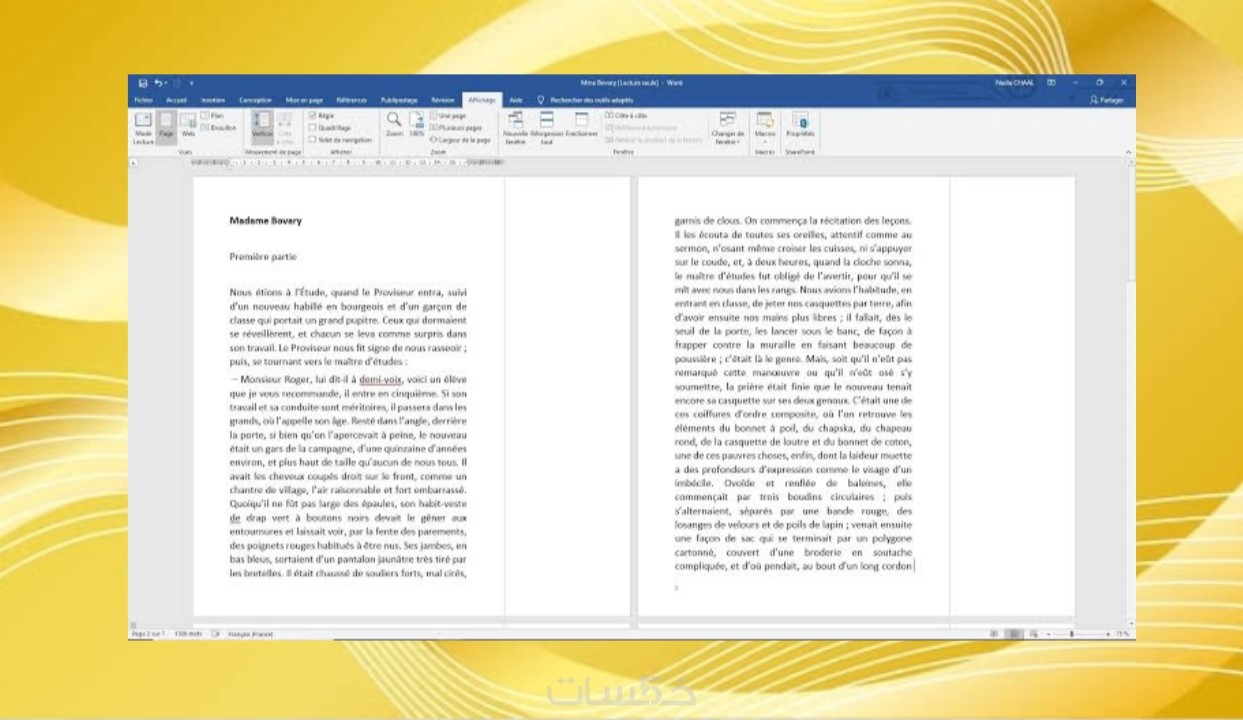Click the horizontal ruler
The height and width of the screenshot is (720, 1243).
(x=347, y=162)
